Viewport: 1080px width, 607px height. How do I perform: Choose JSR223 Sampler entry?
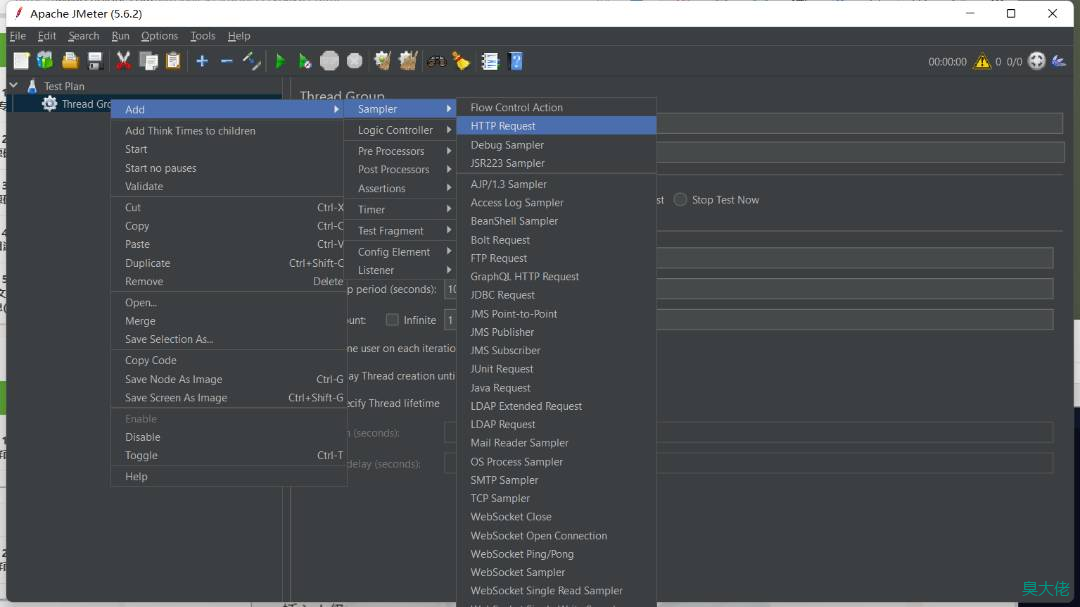(x=557, y=163)
